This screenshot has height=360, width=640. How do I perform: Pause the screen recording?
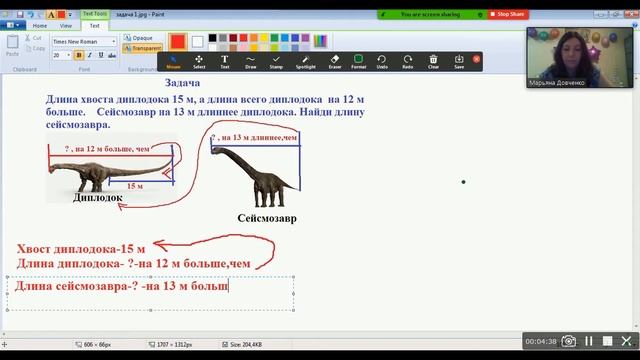point(588,341)
